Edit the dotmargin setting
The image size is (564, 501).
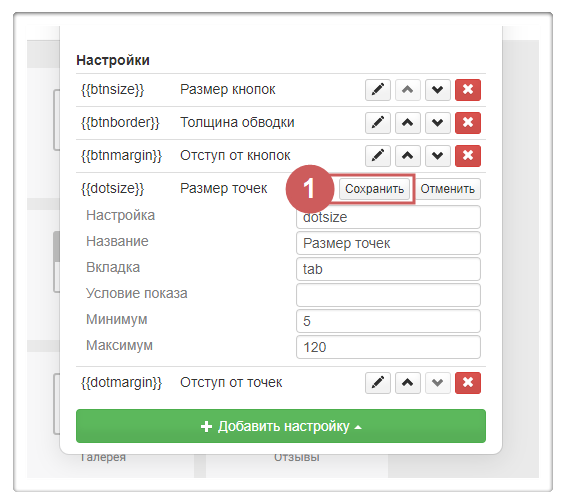(x=378, y=383)
